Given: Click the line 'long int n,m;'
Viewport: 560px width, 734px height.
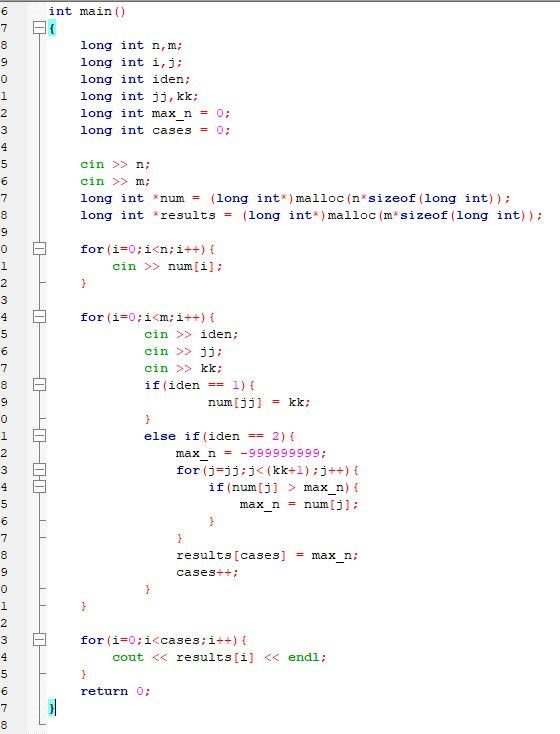Looking at the screenshot, I should coord(131,45).
